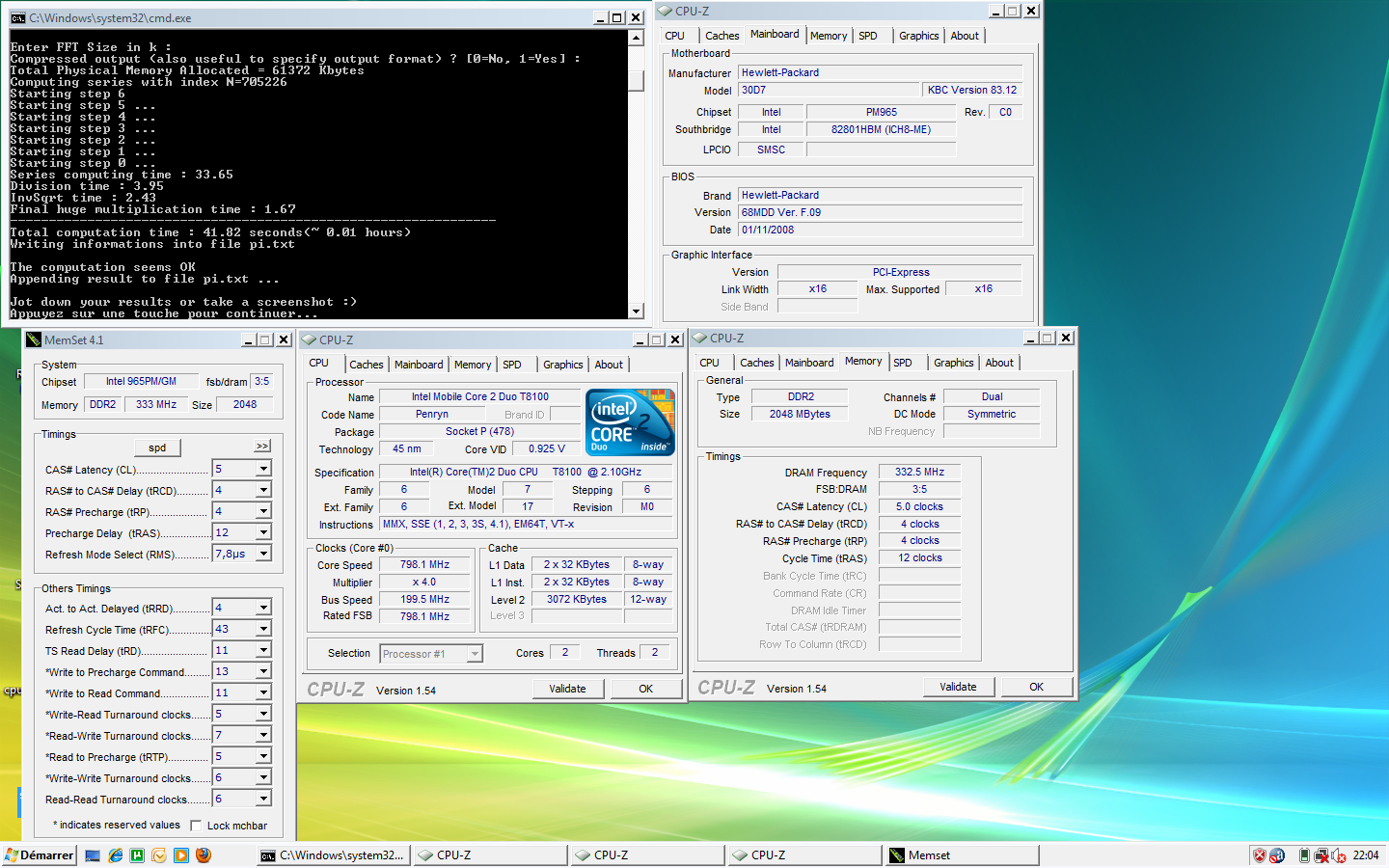Click the MemSet expand arrows button
The width and height of the screenshot is (1389, 868).
[x=262, y=446]
